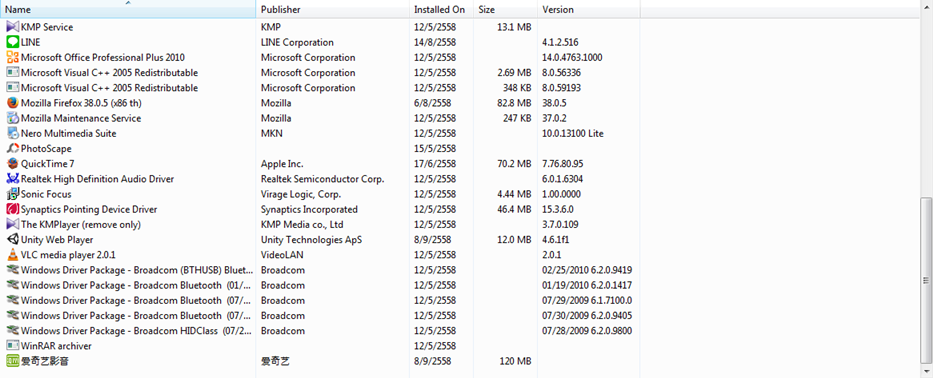Select the Sonic Focus icon
933x378 pixels.
point(12,194)
